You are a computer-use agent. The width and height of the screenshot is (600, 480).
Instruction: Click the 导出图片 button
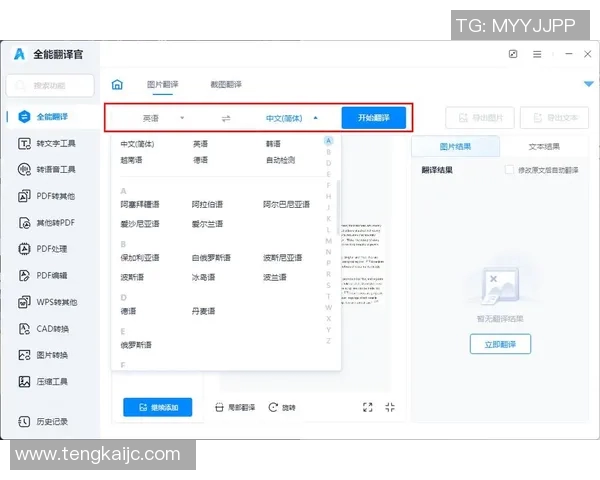pyautogui.click(x=480, y=118)
